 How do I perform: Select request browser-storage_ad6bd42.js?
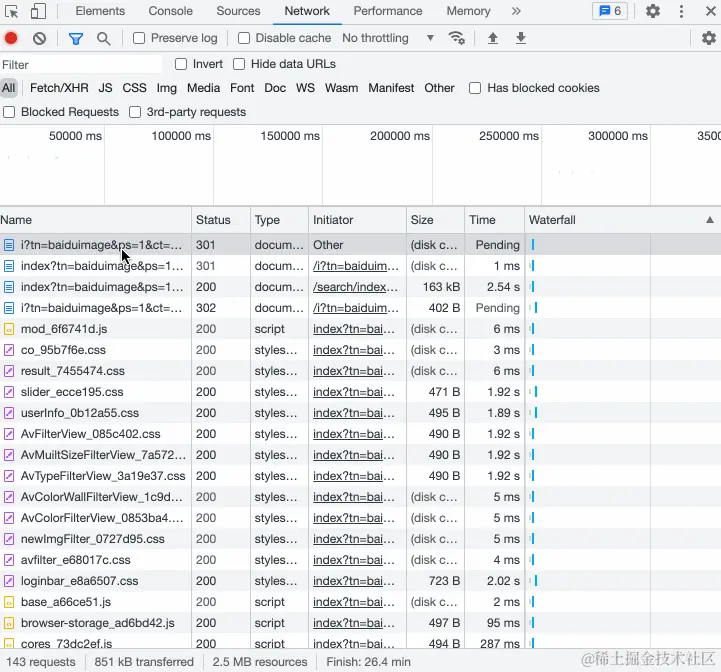point(97,623)
